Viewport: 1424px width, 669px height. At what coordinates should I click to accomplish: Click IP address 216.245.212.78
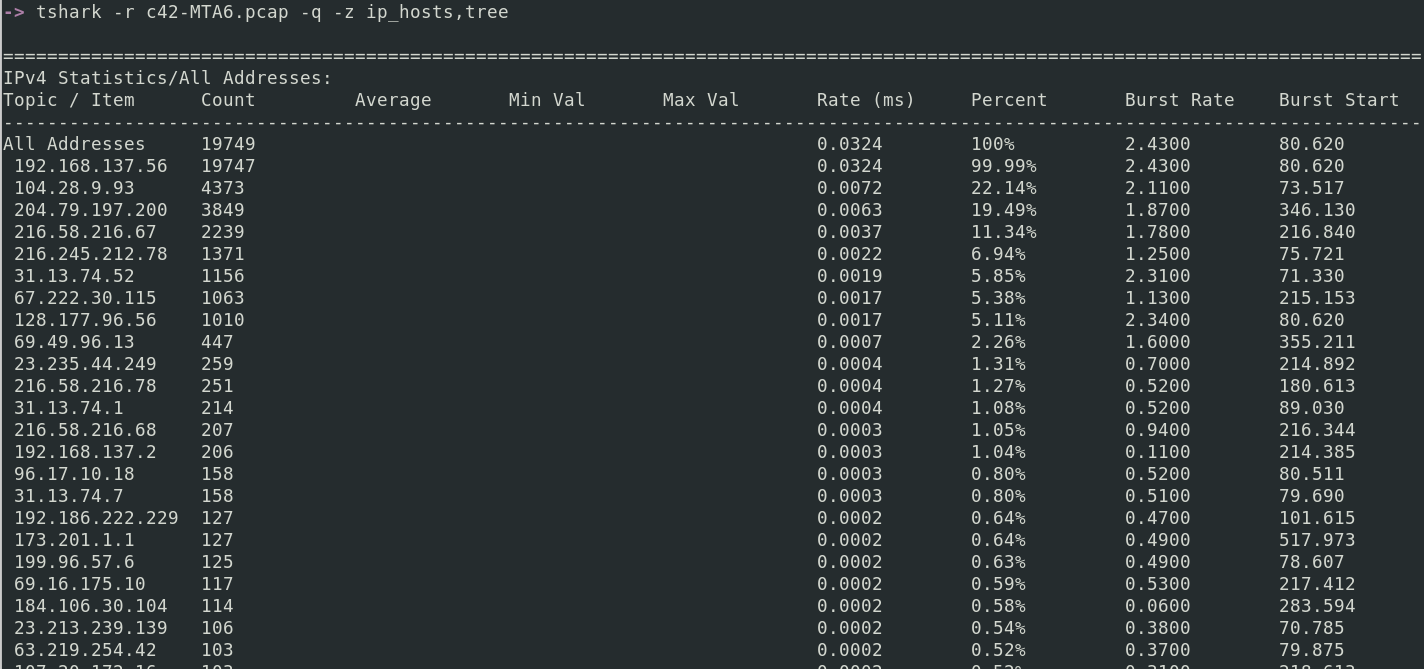tap(91, 254)
